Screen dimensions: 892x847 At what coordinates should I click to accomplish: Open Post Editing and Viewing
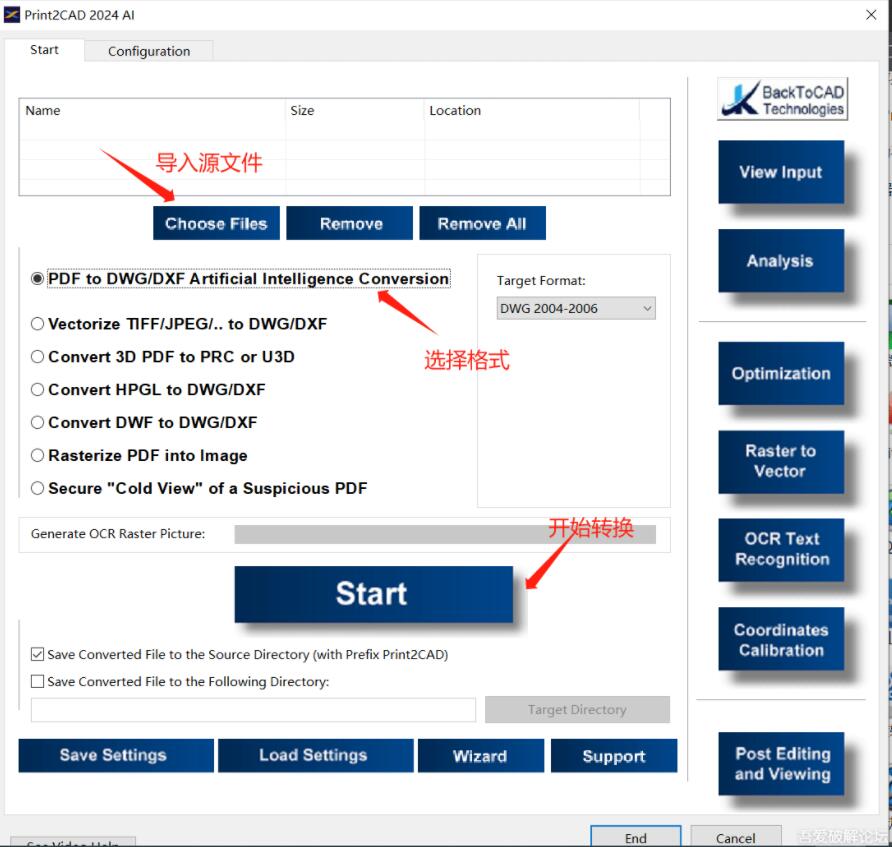(x=781, y=764)
